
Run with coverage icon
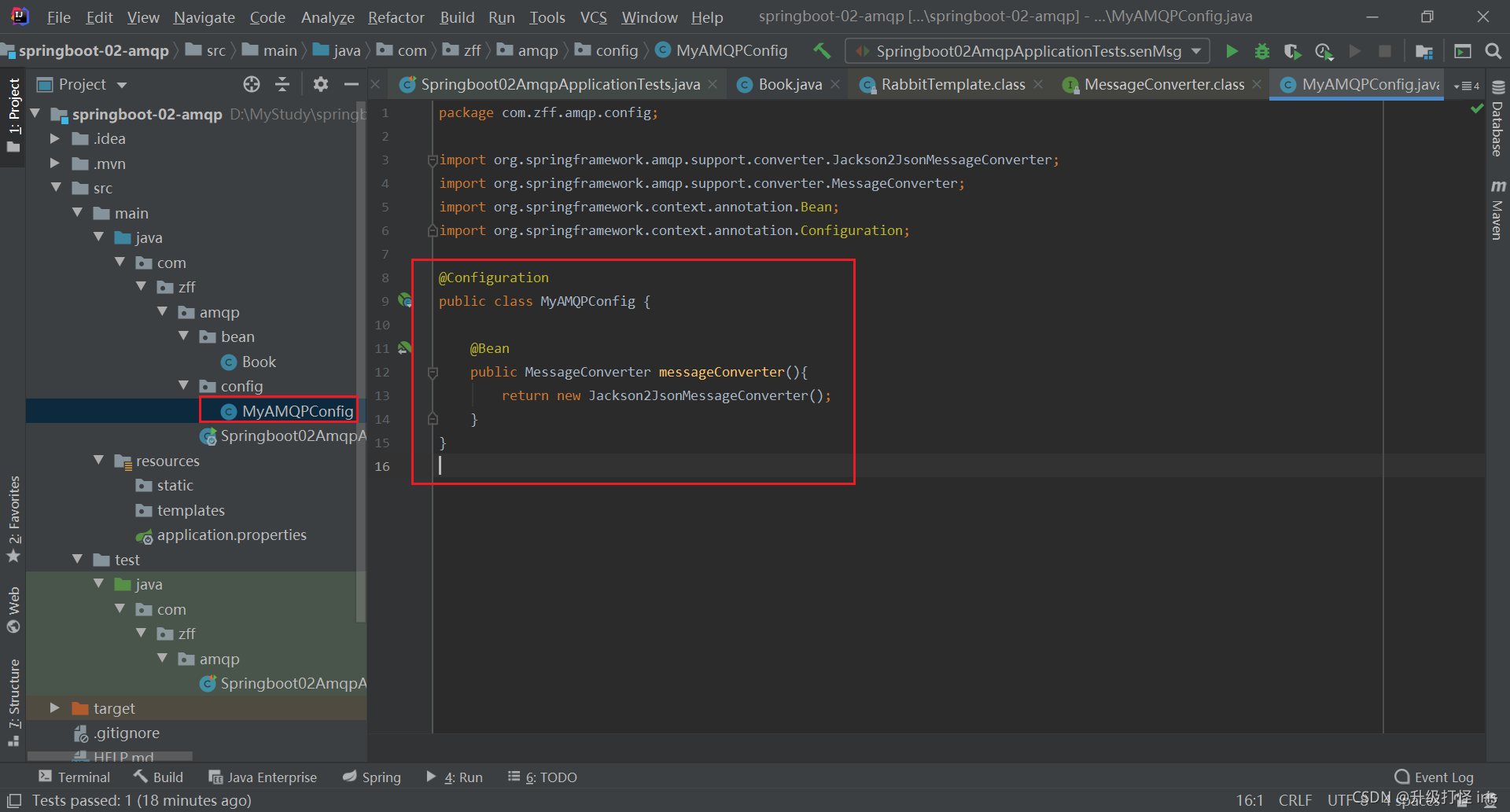click(x=1293, y=51)
